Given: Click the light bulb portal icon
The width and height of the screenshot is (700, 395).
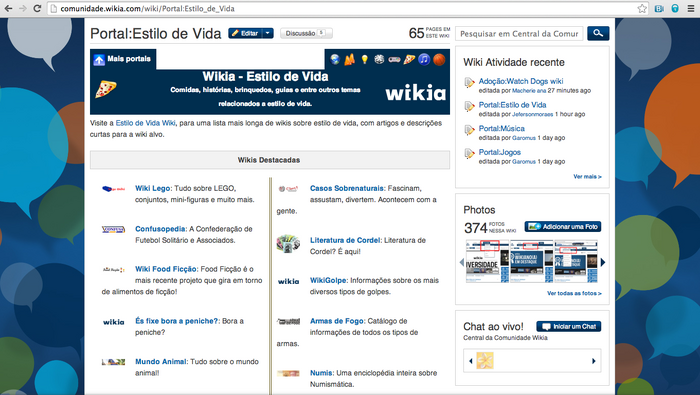Looking at the screenshot, I should [x=365, y=59].
